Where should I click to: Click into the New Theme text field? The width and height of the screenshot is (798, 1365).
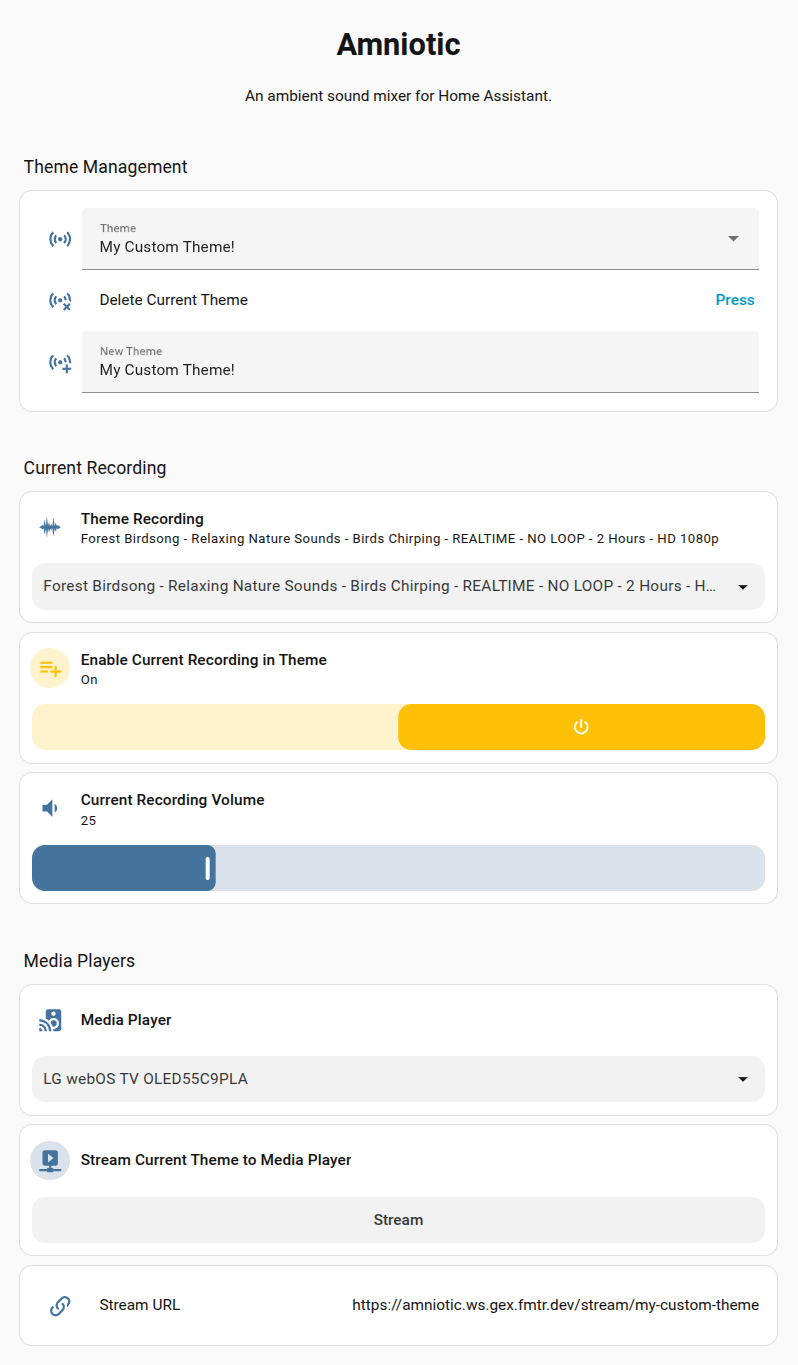[x=420, y=362]
